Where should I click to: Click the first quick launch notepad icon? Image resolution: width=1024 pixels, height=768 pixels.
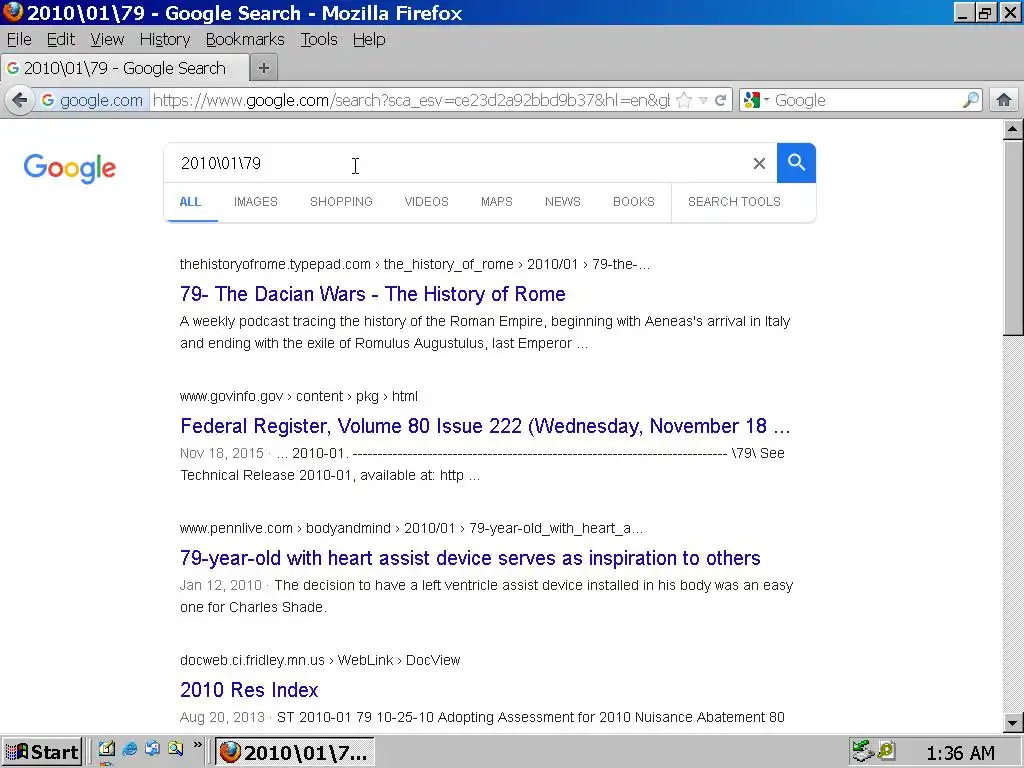(x=107, y=748)
